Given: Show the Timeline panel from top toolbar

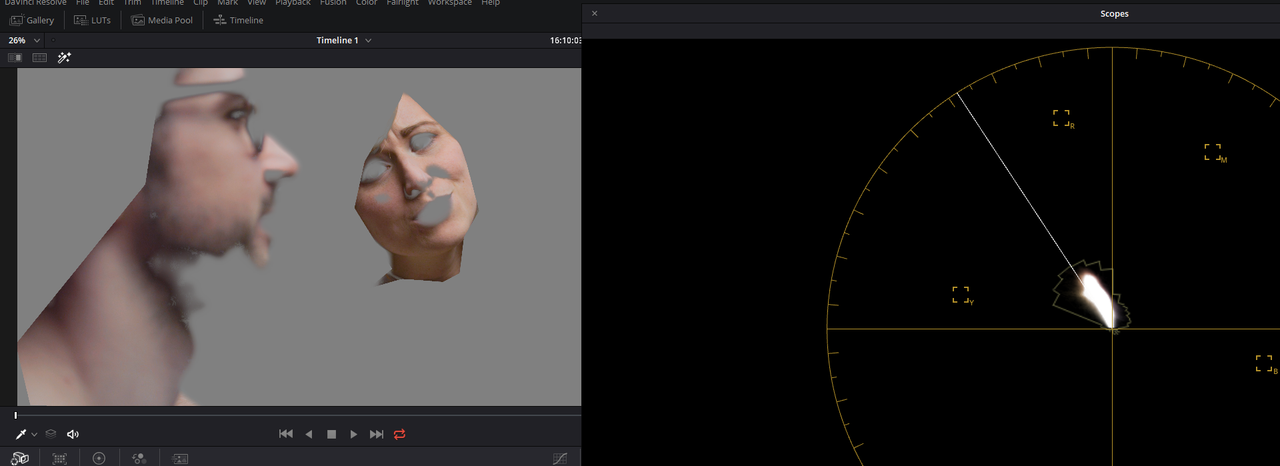Looking at the screenshot, I should pyautogui.click(x=238, y=20).
